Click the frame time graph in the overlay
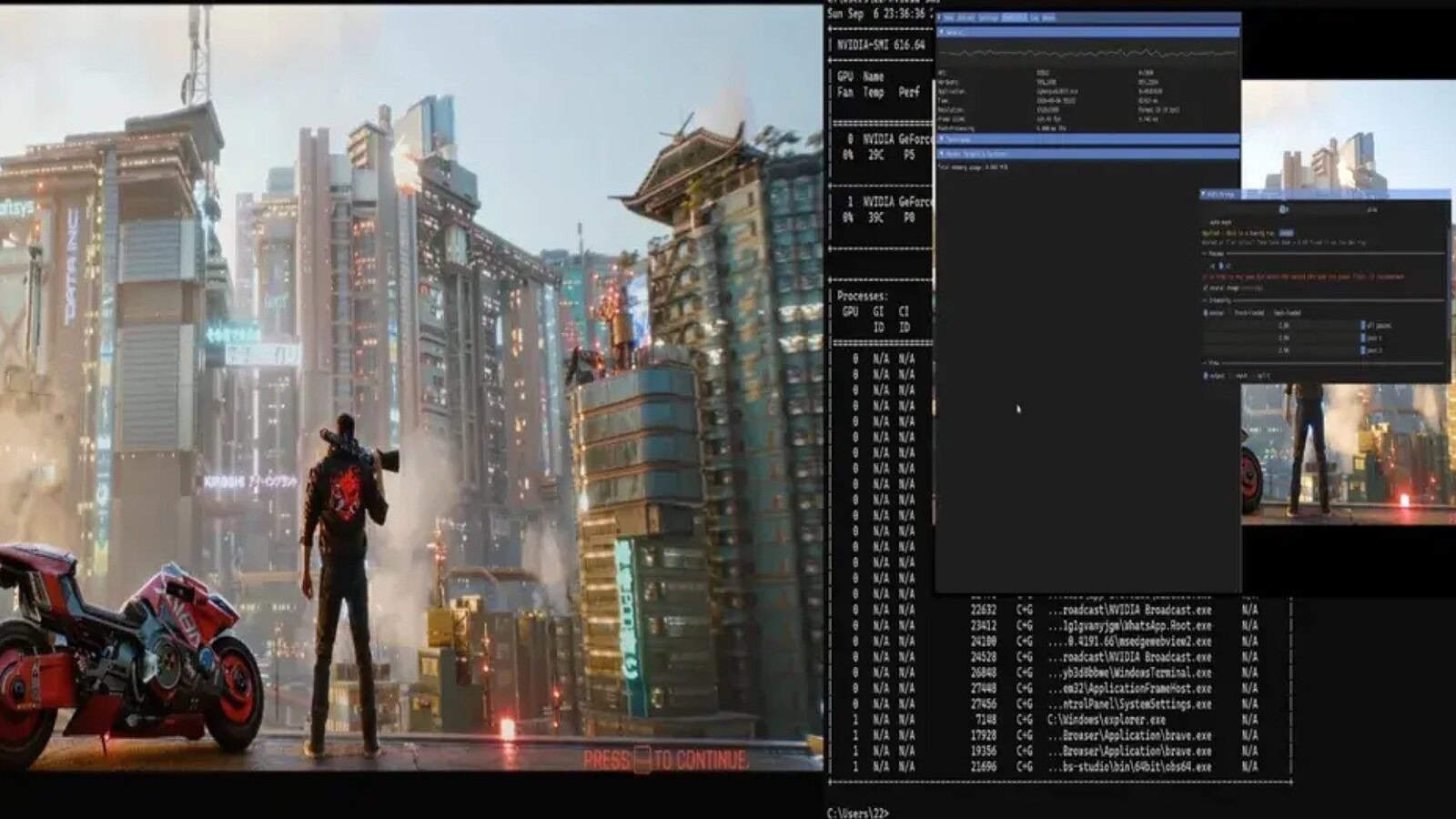Image resolution: width=1456 pixels, height=819 pixels. [1088, 53]
